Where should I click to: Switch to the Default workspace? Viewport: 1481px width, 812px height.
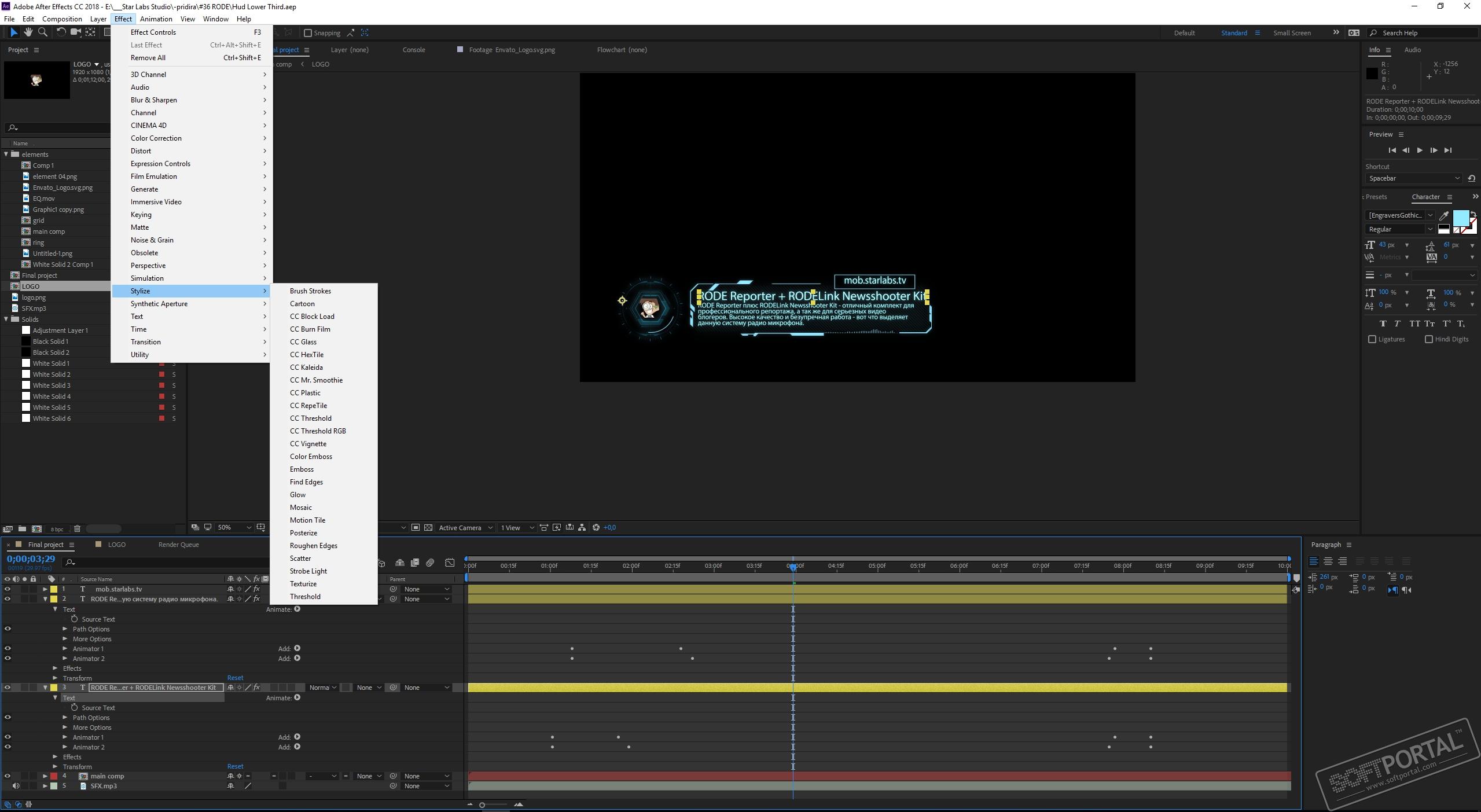tap(1184, 33)
